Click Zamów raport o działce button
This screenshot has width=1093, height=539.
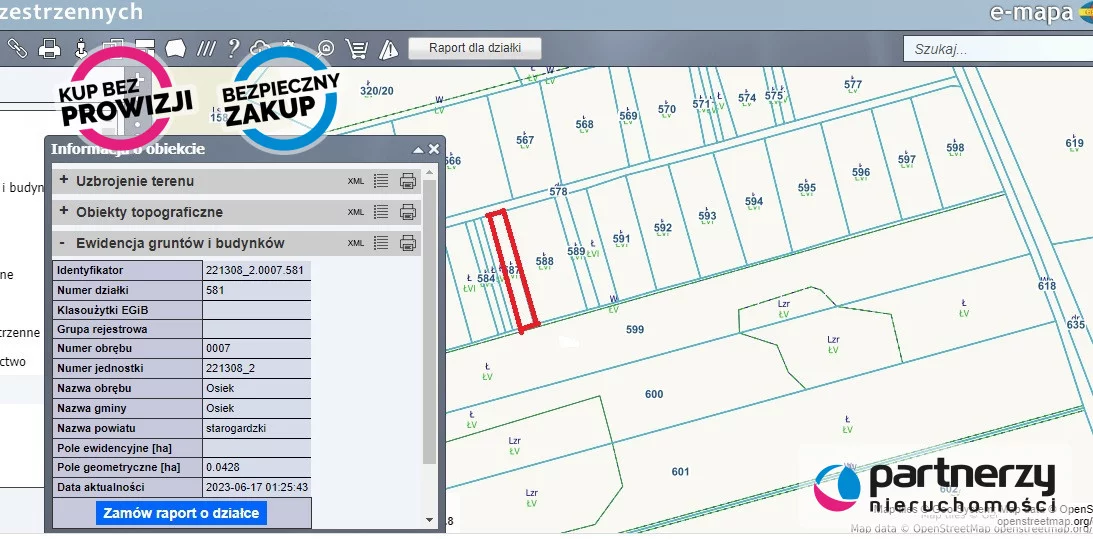[x=181, y=513]
